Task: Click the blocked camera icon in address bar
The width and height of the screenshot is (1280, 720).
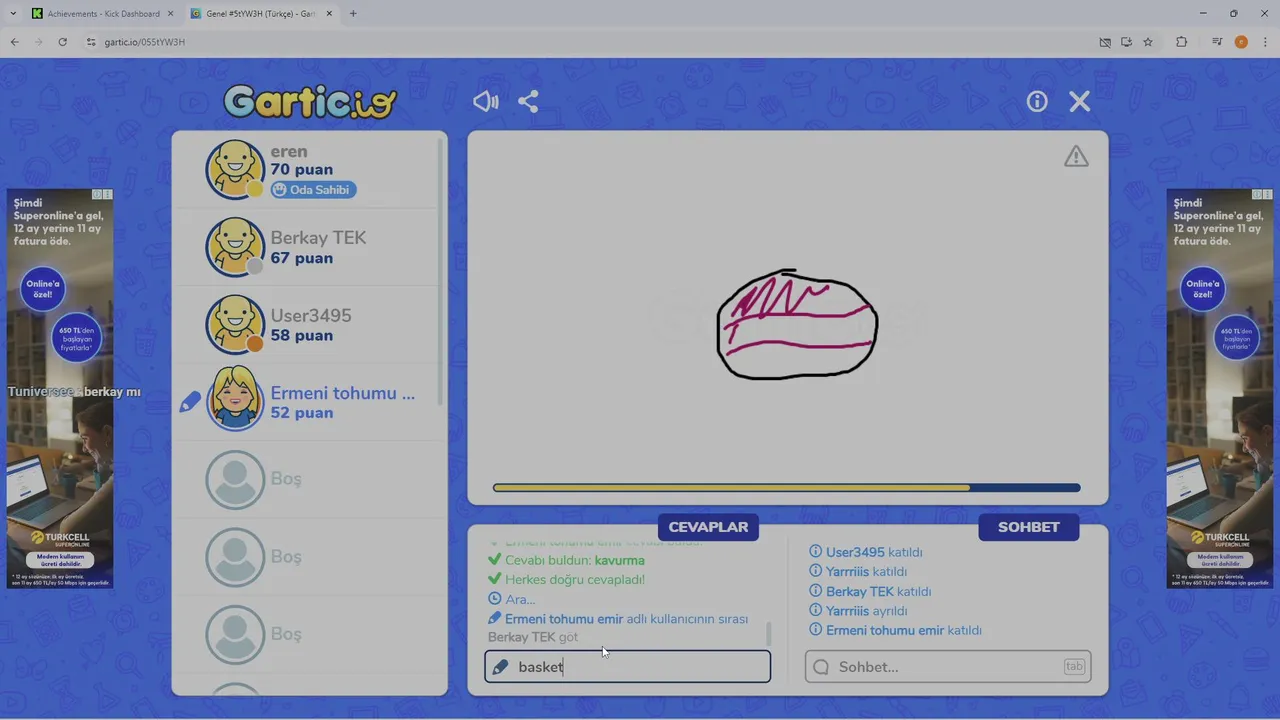Action: 1105,42
